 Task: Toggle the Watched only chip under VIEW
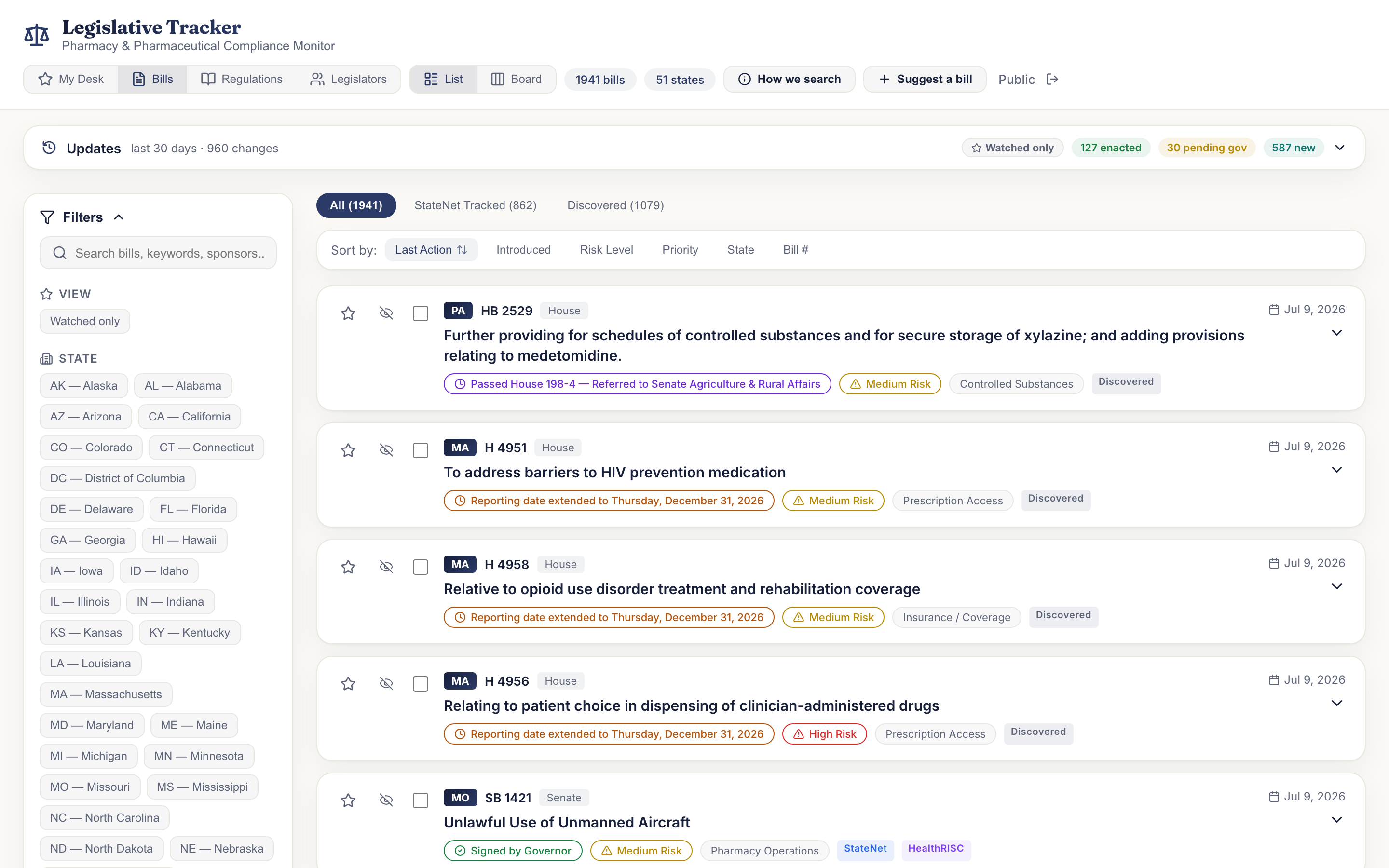(x=84, y=321)
